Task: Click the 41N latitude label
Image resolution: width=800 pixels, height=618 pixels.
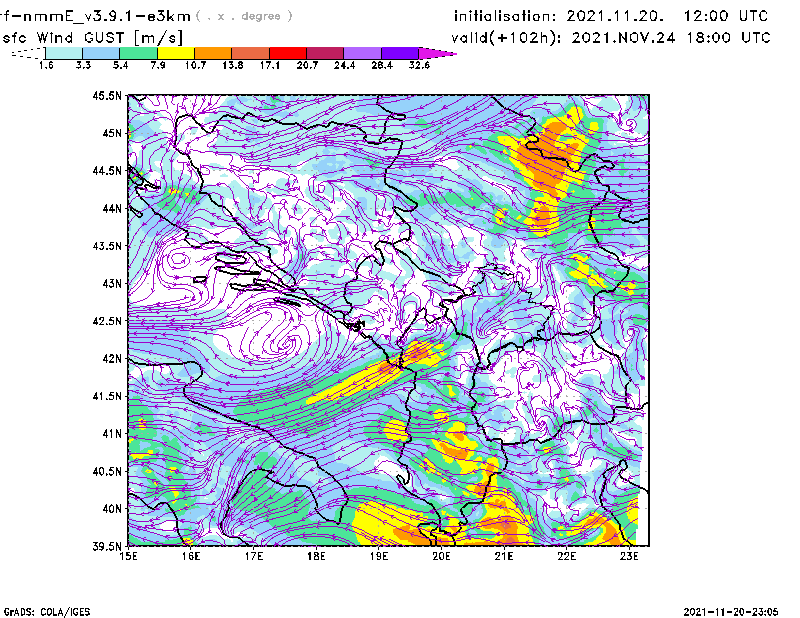Action: [112, 434]
